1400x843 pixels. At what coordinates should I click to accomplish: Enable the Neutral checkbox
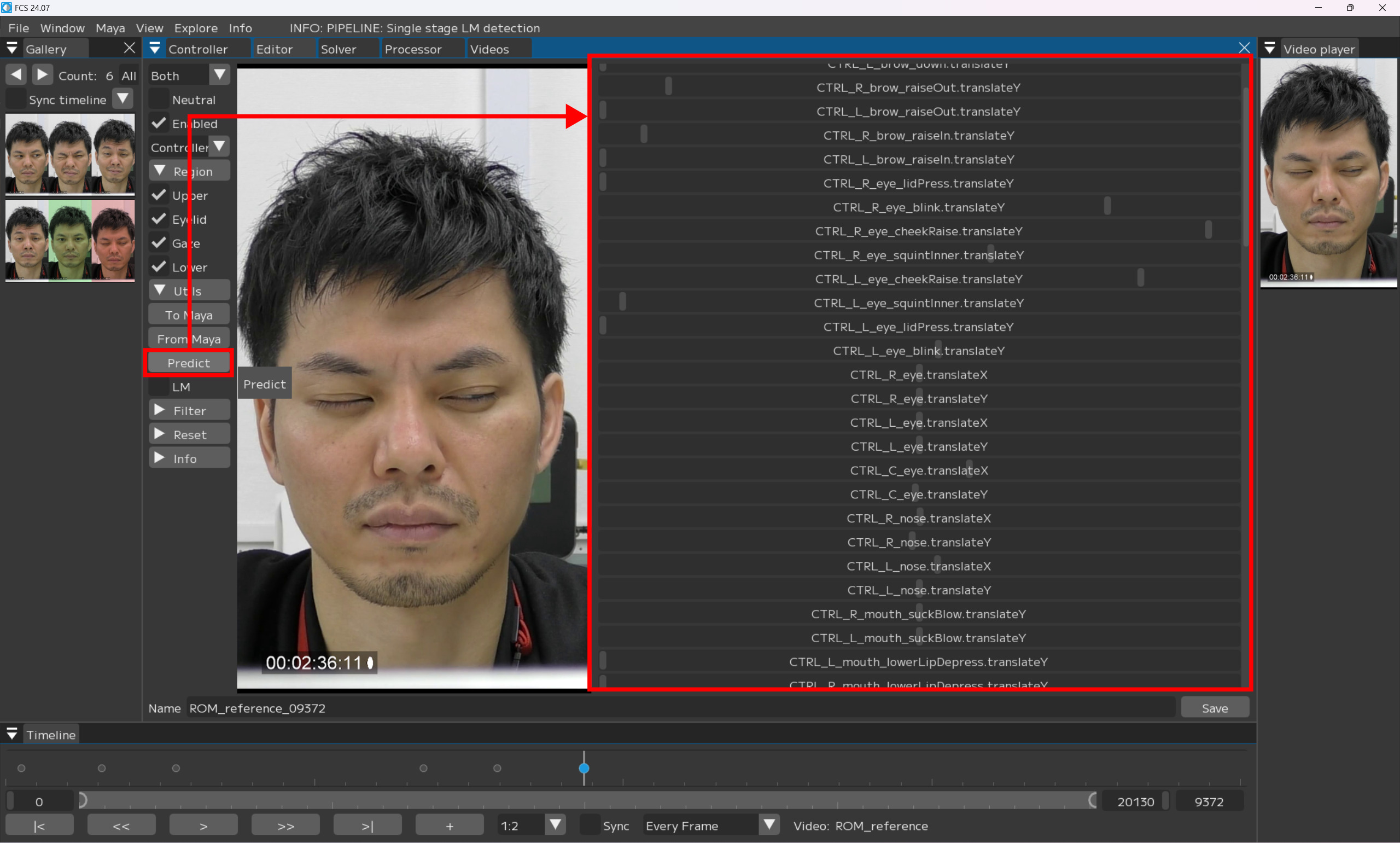(x=160, y=100)
